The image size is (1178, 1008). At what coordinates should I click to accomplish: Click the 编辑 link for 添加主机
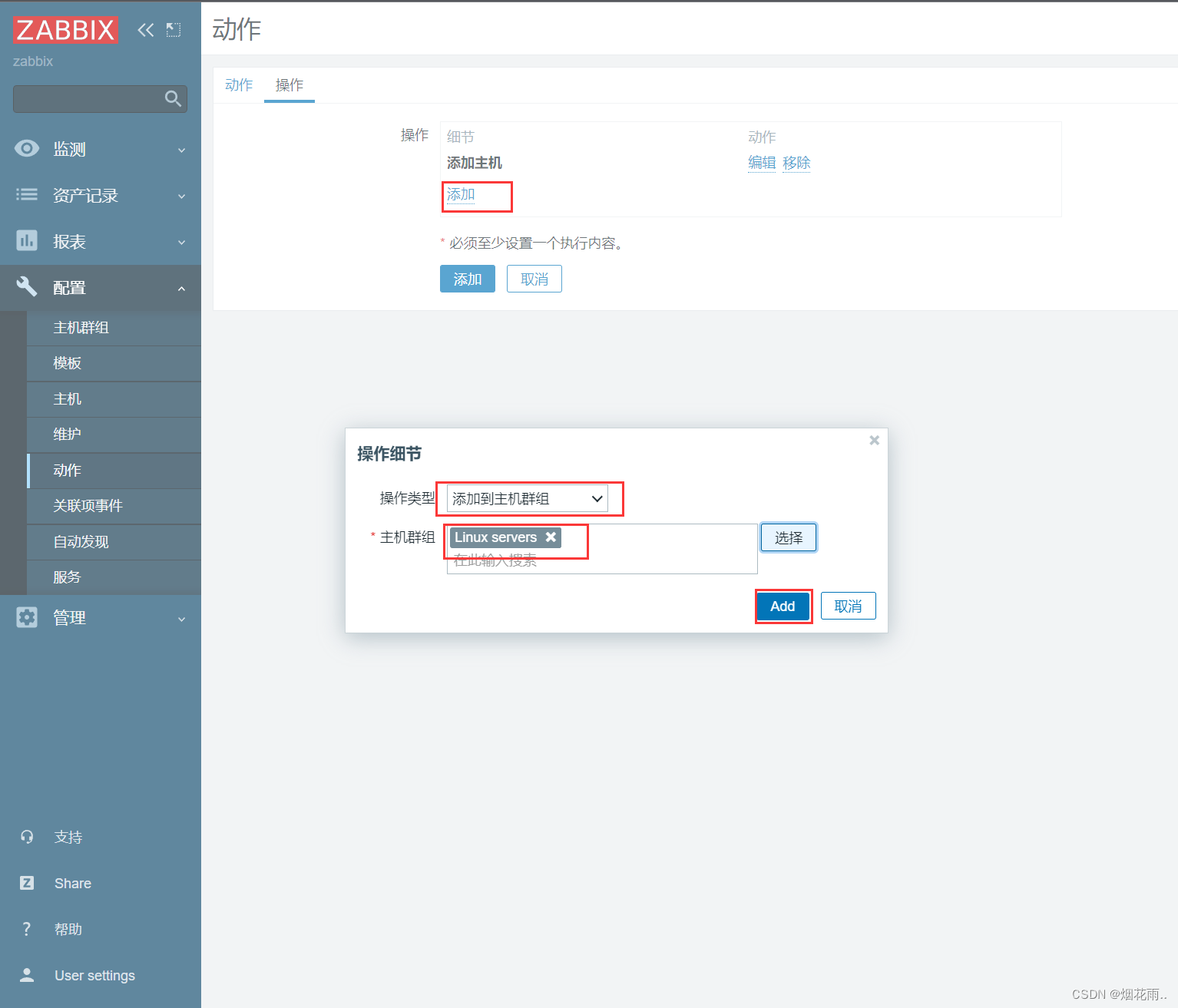(x=762, y=163)
